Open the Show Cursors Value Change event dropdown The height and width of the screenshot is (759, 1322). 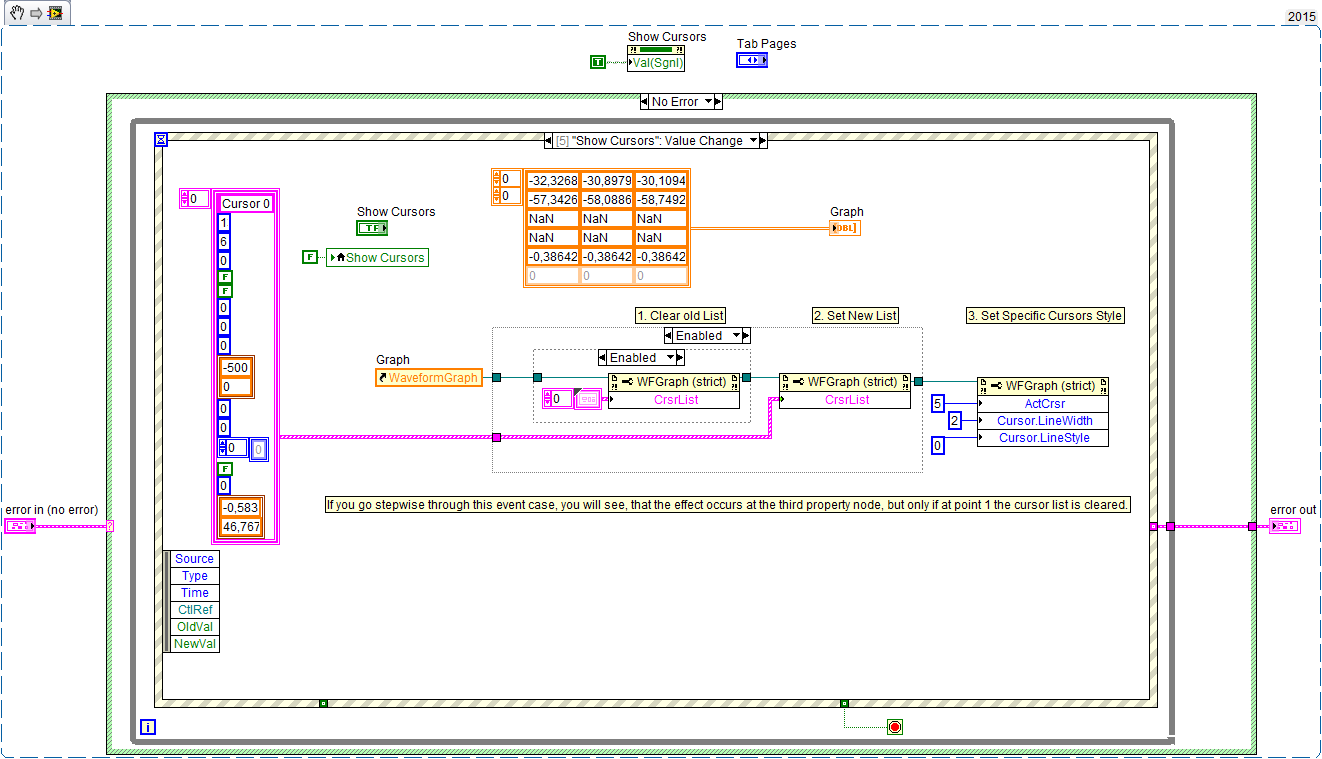pos(754,141)
